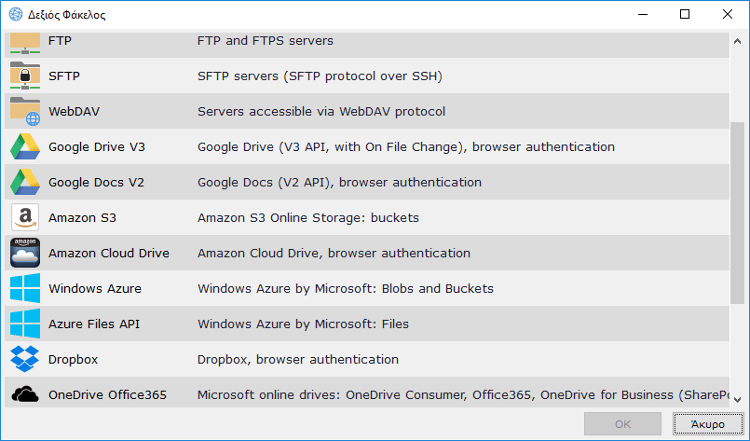
Task: Click the Windows Azure logo icon
Action: point(25,288)
